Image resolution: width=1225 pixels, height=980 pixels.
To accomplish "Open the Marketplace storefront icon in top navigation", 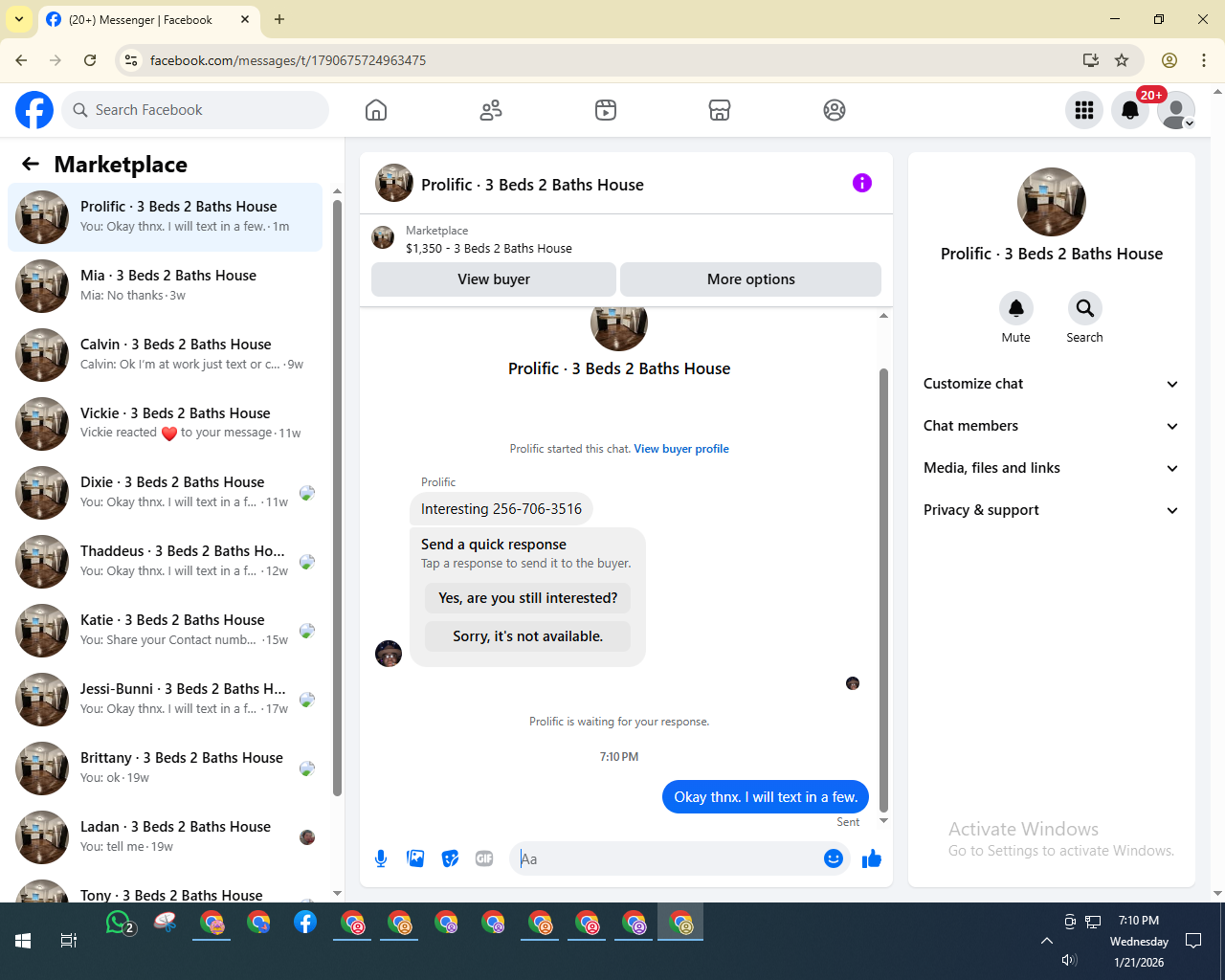I will (720, 110).
